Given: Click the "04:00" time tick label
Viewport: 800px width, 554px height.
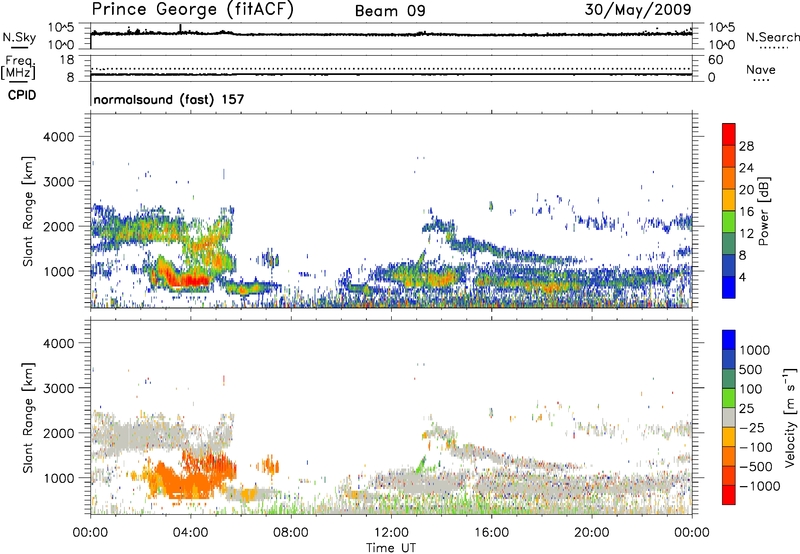Looking at the screenshot, I should [x=190, y=533].
